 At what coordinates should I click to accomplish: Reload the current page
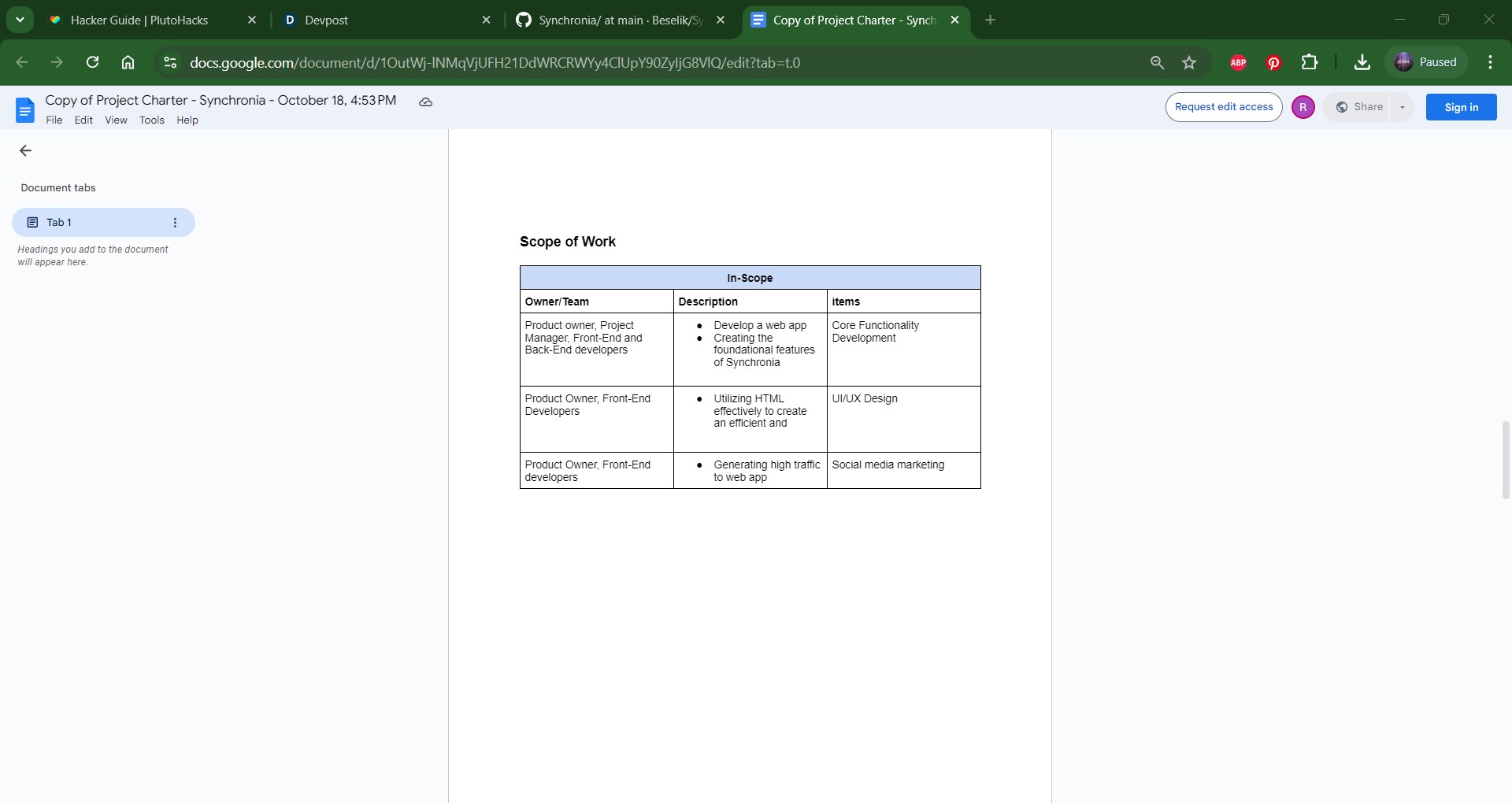92,62
